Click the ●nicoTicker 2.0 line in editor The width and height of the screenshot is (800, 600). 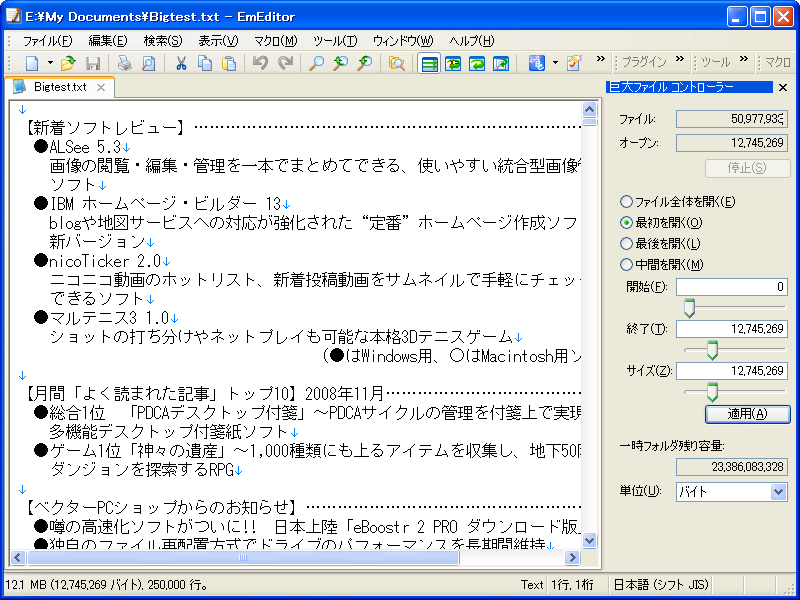[x=102, y=261]
